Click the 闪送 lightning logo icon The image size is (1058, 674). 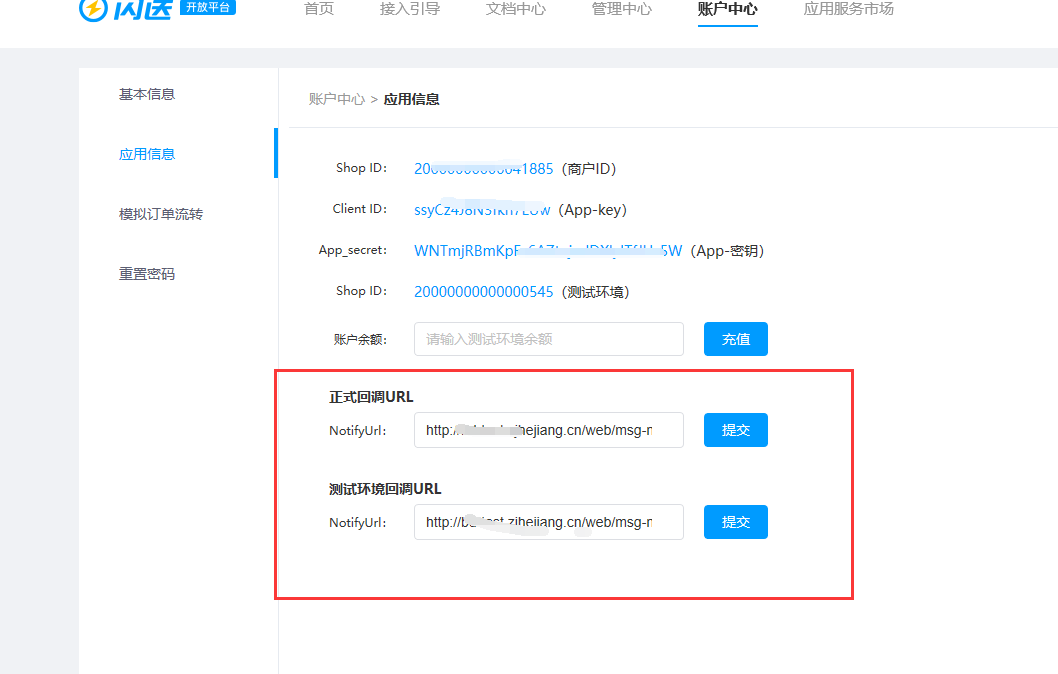pyautogui.click(x=94, y=9)
